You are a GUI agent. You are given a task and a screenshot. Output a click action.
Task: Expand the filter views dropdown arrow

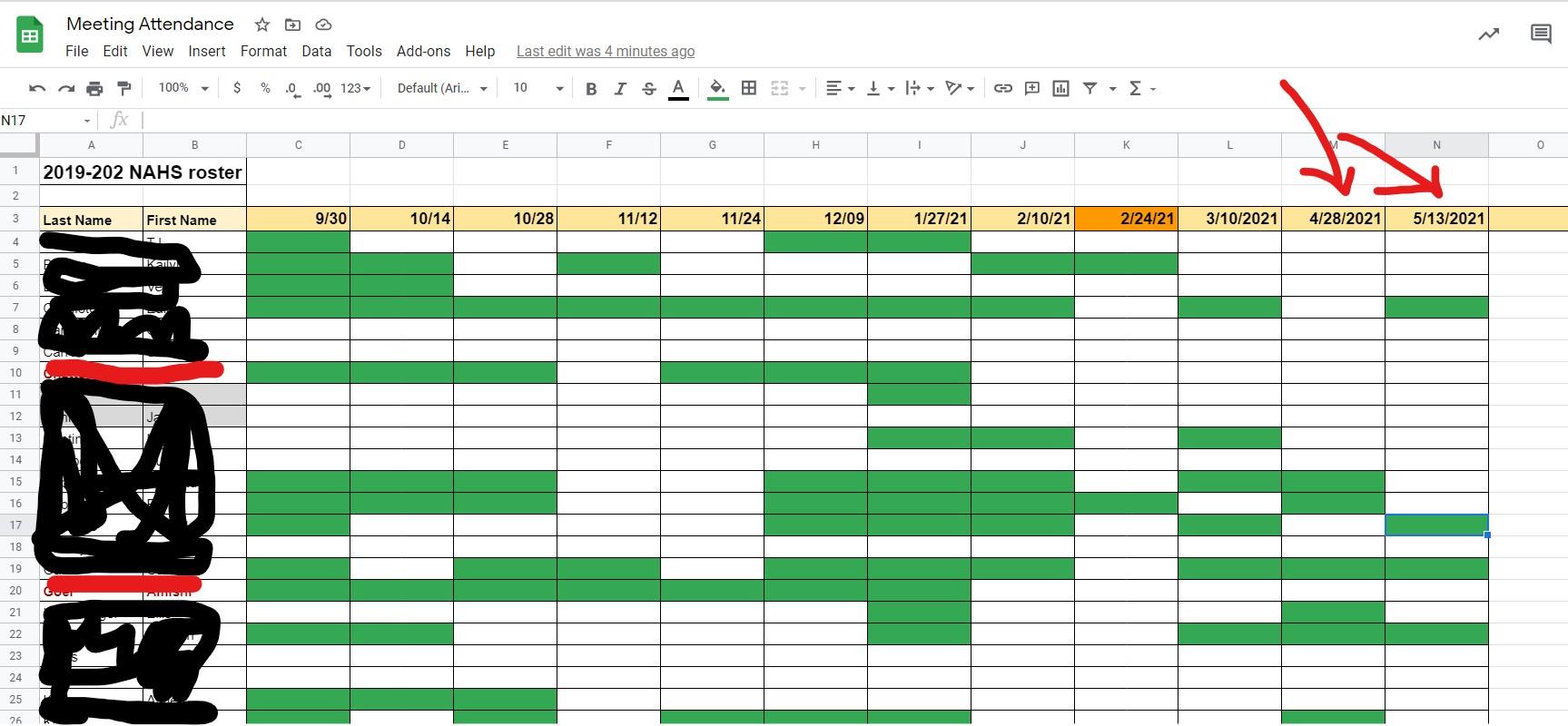click(1112, 89)
